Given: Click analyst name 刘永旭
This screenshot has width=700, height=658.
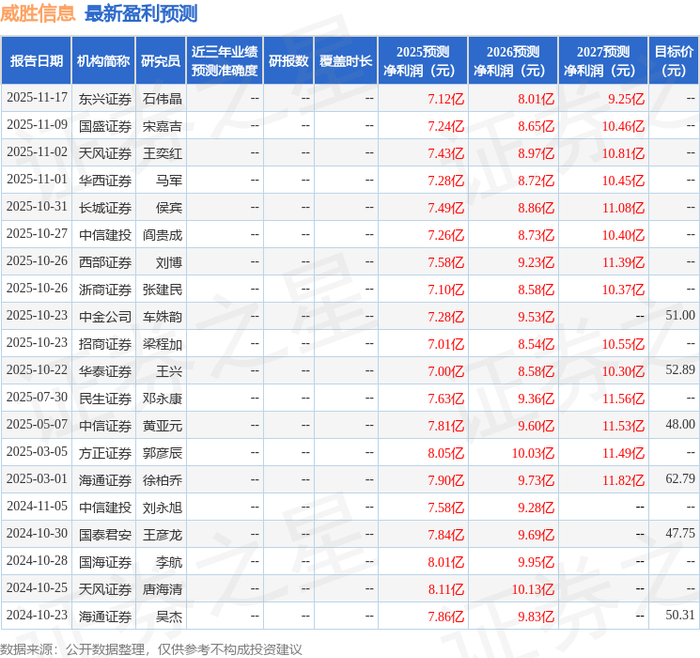Looking at the screenshot, I should coord(162,507).
